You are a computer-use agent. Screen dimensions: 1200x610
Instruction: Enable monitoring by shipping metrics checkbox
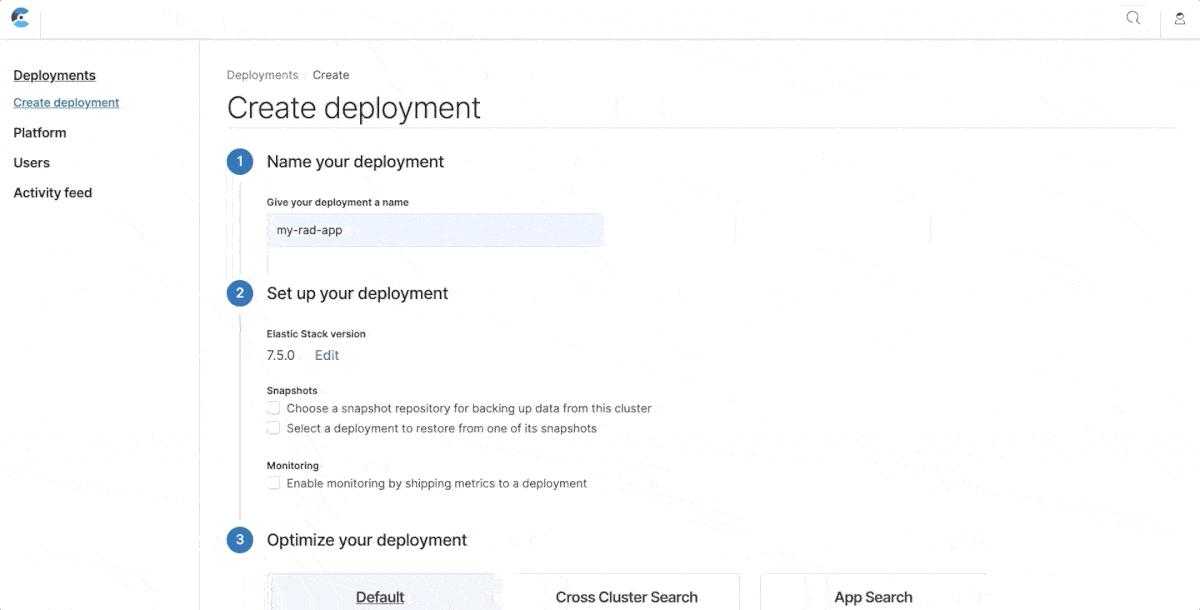point(273,483)
